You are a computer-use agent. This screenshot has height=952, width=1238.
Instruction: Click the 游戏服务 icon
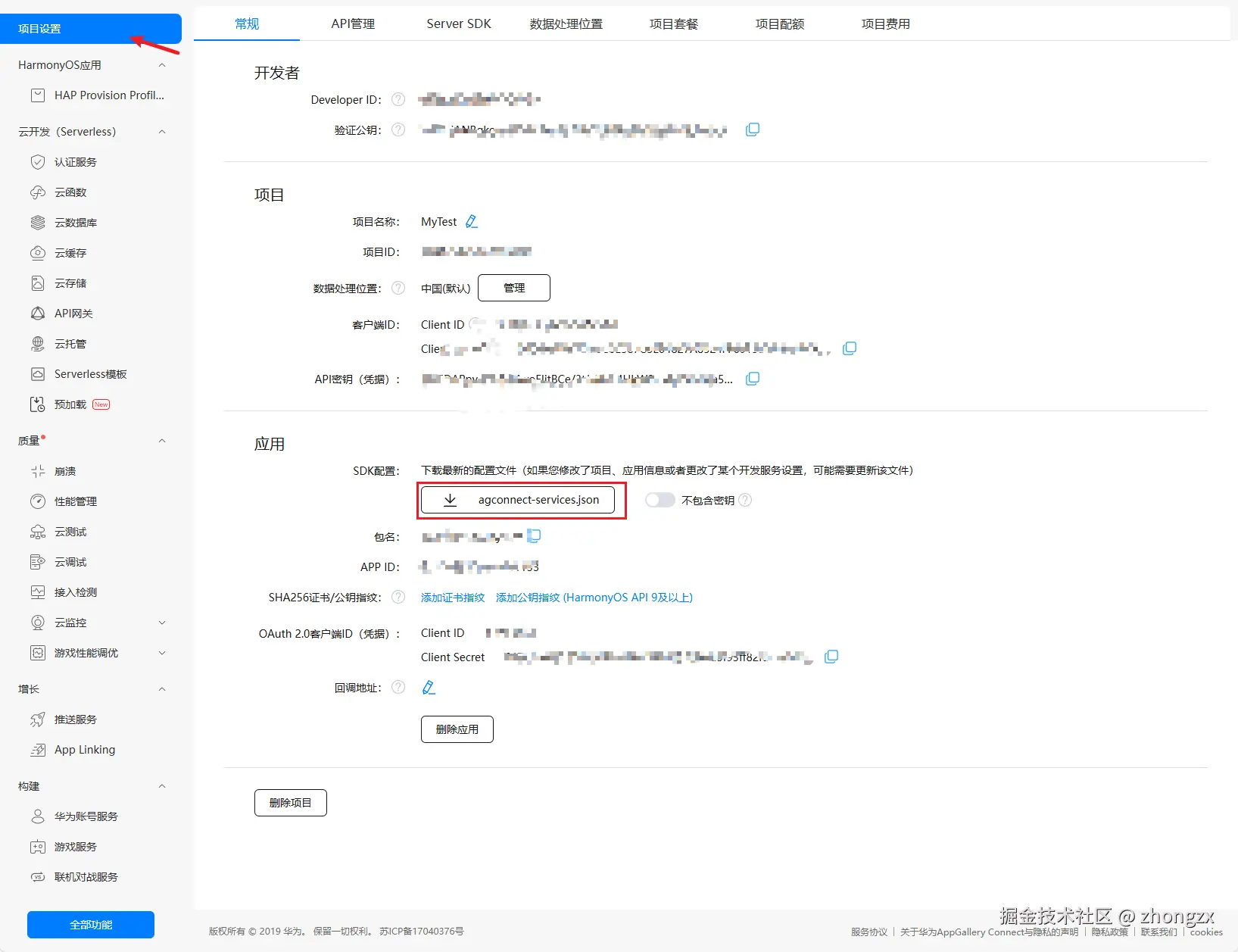[x=38, y=847]
